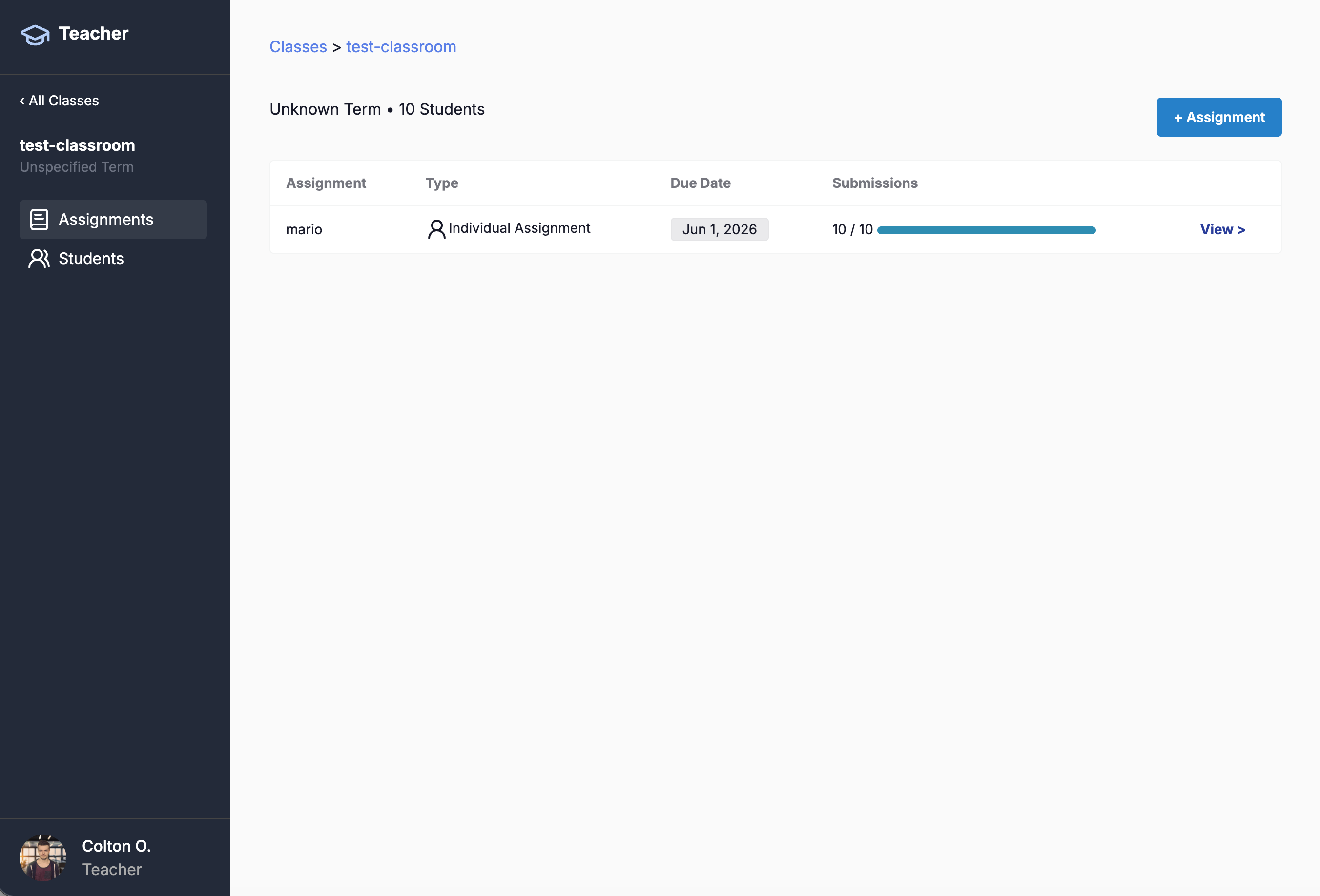Click the Colton O. user name
This screenshot has height=896, width=1320.
[117, 846]
